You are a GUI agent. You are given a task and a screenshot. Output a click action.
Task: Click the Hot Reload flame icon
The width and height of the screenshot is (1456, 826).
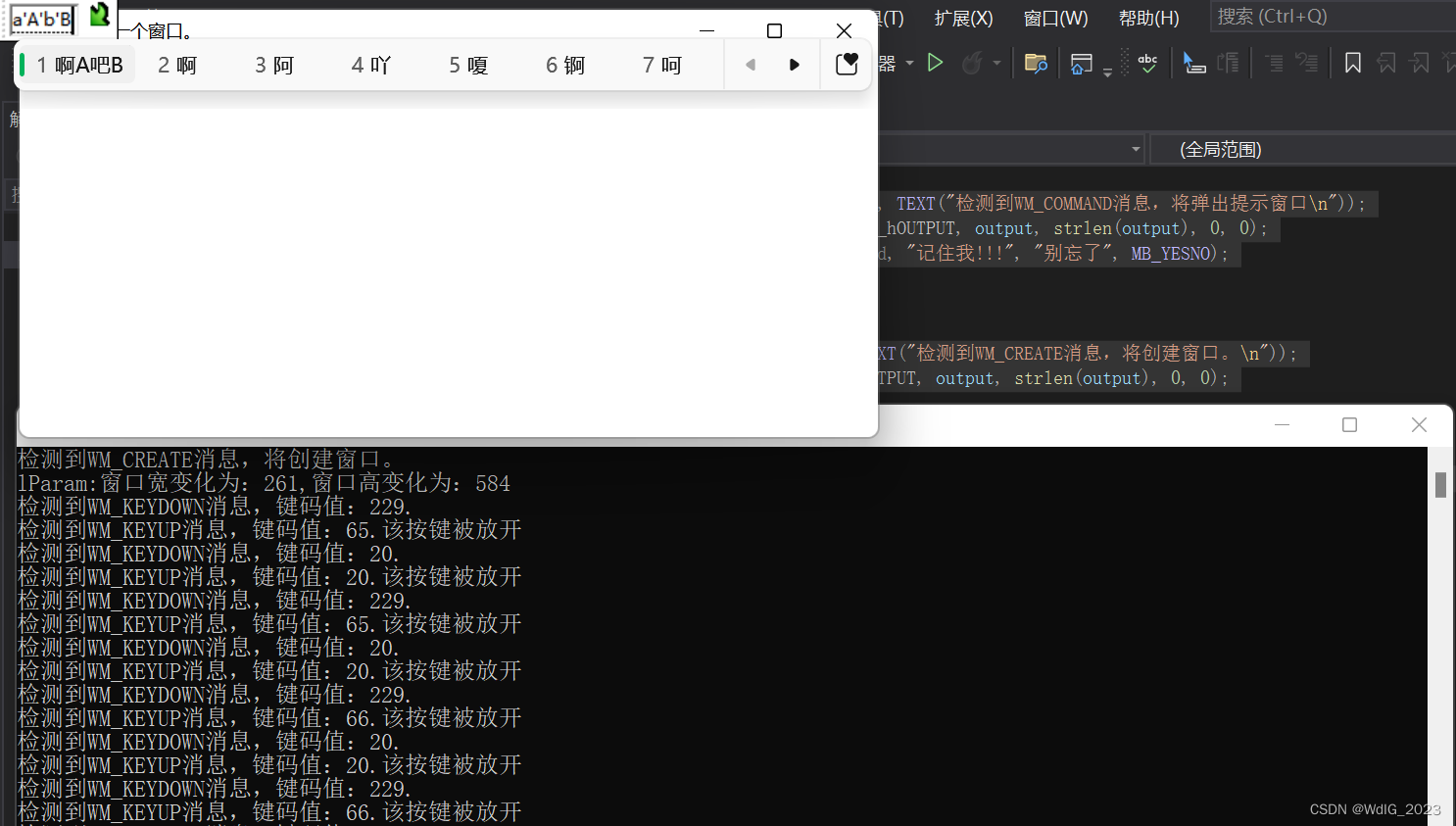pos(971,64)
